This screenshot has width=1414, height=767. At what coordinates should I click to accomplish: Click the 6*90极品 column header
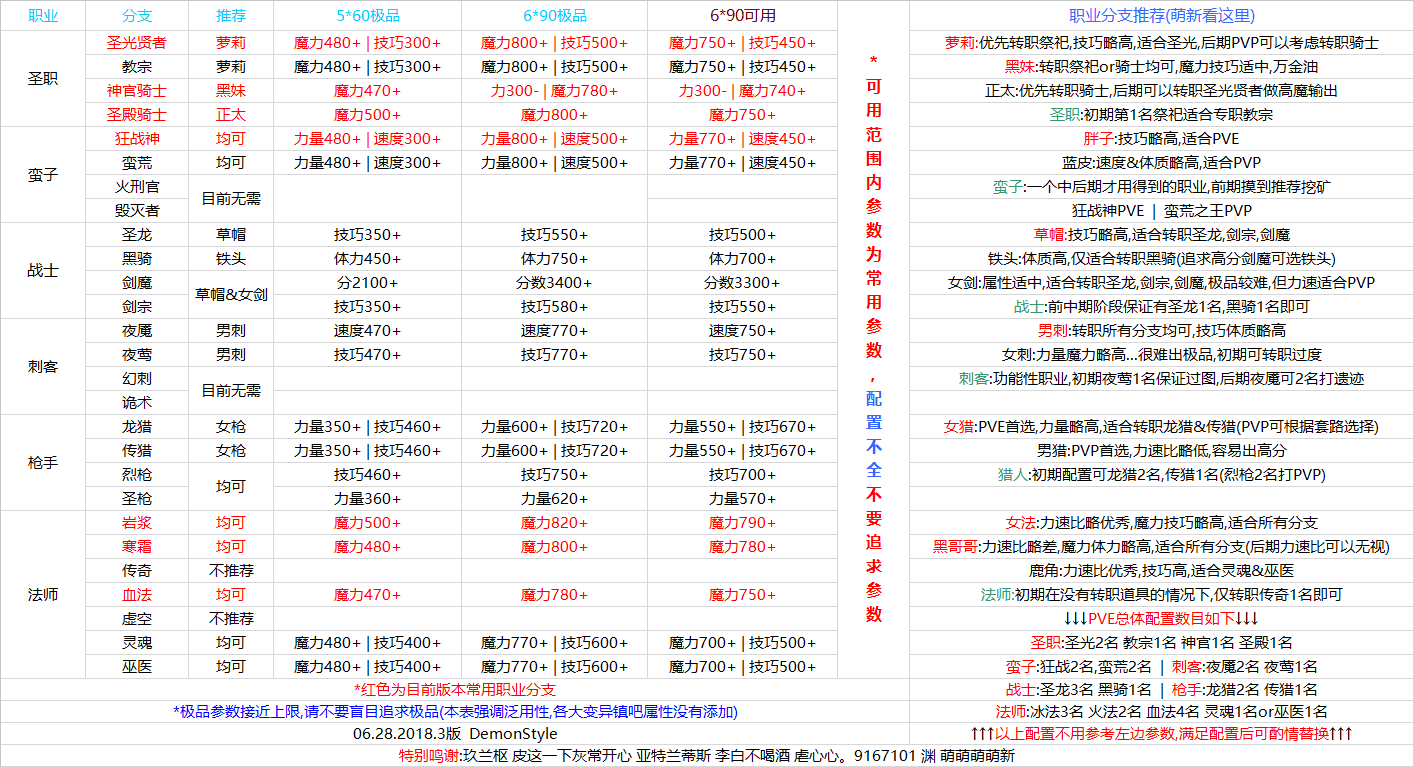[554, 16]
